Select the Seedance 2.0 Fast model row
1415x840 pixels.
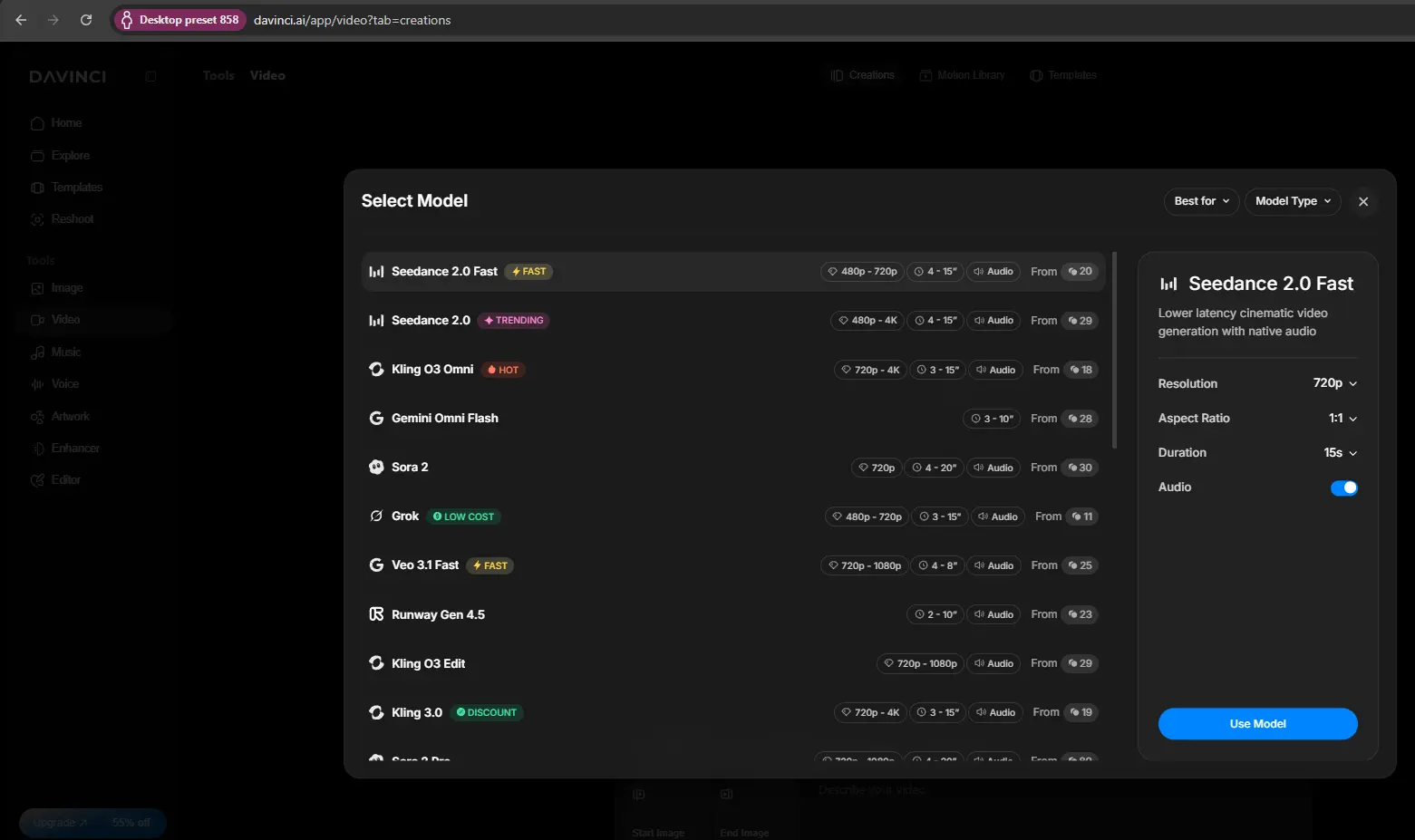(732, 272)
